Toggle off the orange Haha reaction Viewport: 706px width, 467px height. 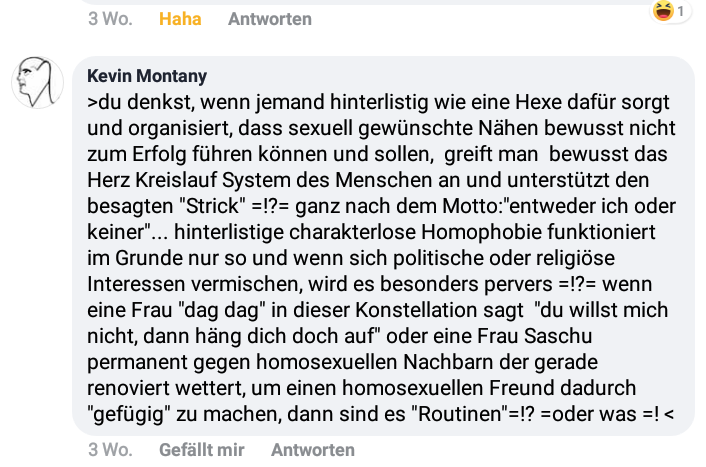pyautogui.click(x=180, y=19)
